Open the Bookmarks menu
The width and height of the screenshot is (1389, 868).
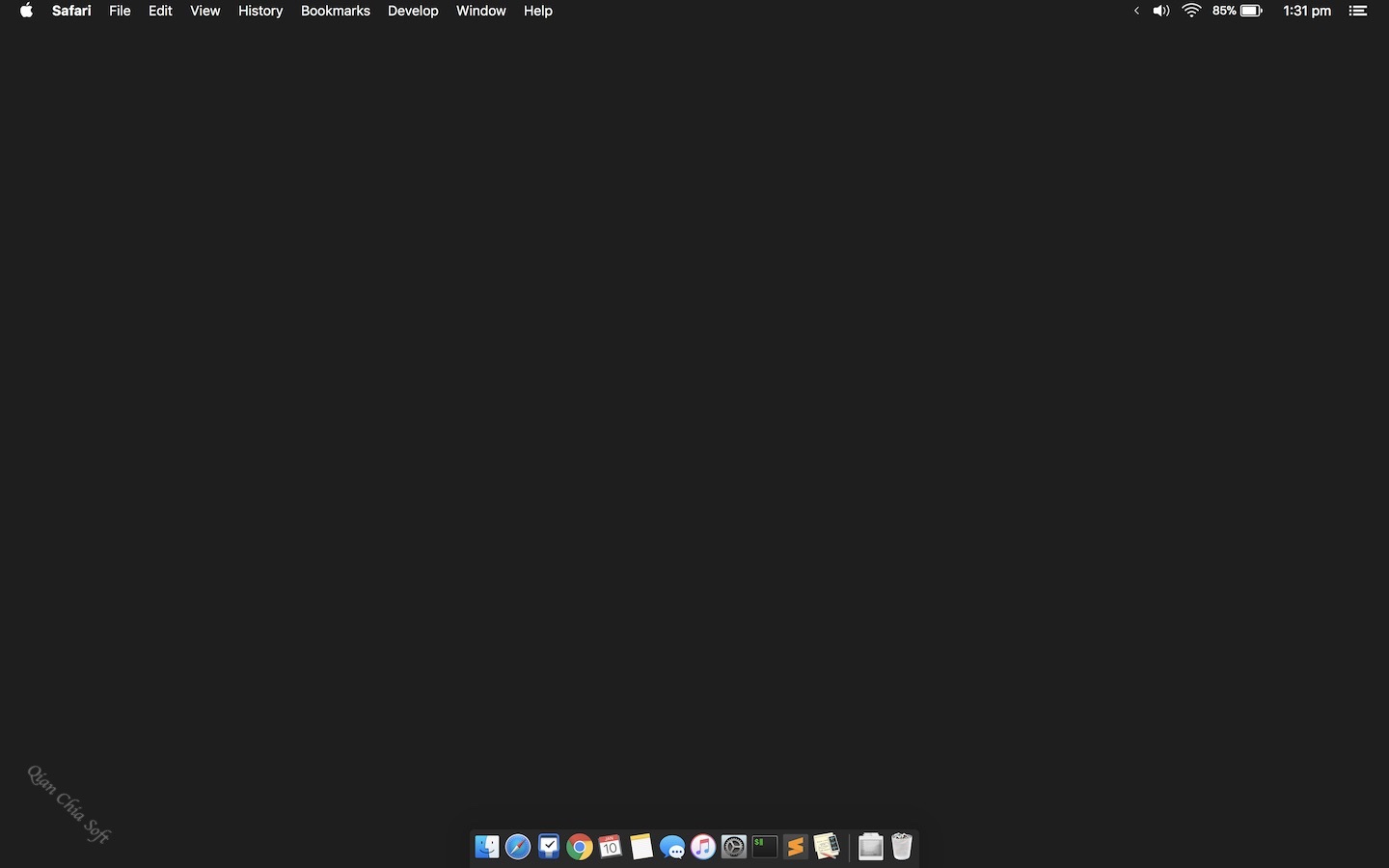point(336,11)
